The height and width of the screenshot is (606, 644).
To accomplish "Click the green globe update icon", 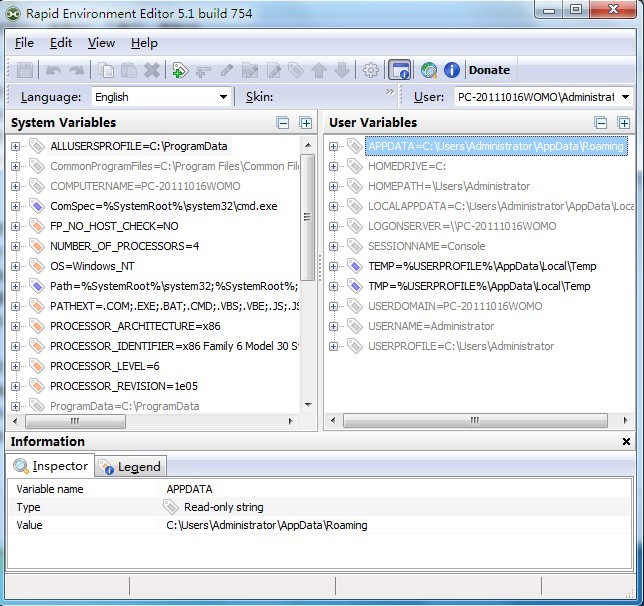I will (428, 70).
